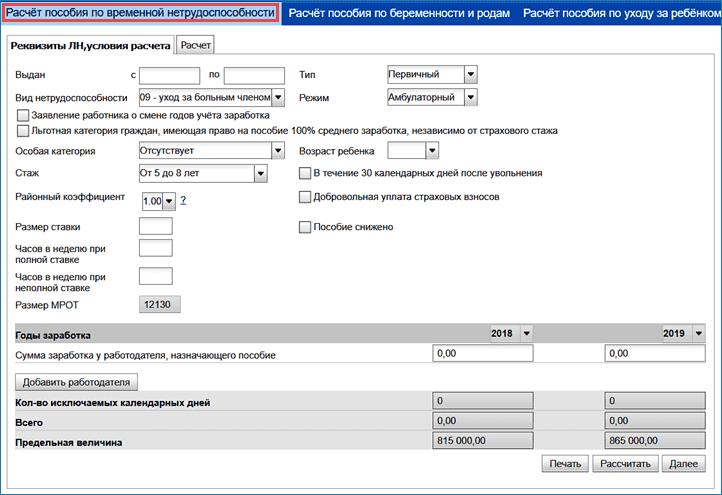Viewport: 722px width, 495px height.
Task: Open the 'Расчет' sub-tab
Action: coord(196,46)
